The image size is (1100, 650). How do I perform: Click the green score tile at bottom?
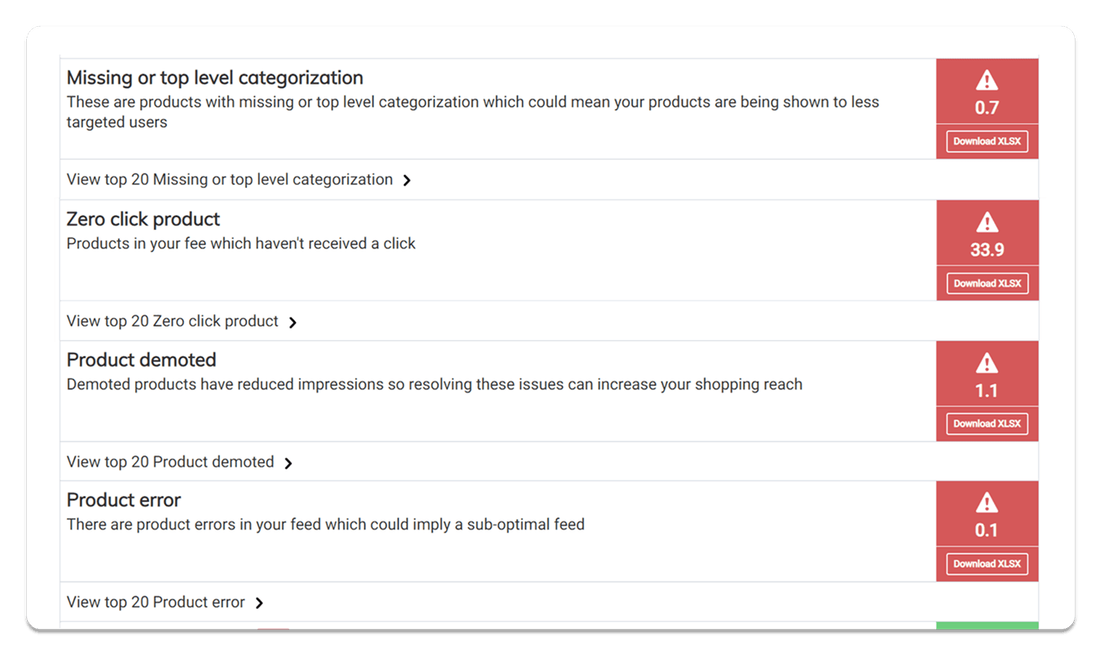point(987,625)
